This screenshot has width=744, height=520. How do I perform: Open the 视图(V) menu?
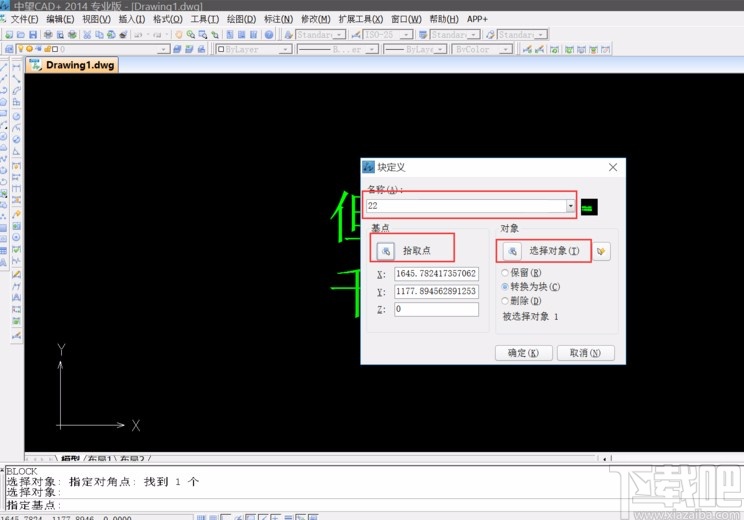(96, 19)
